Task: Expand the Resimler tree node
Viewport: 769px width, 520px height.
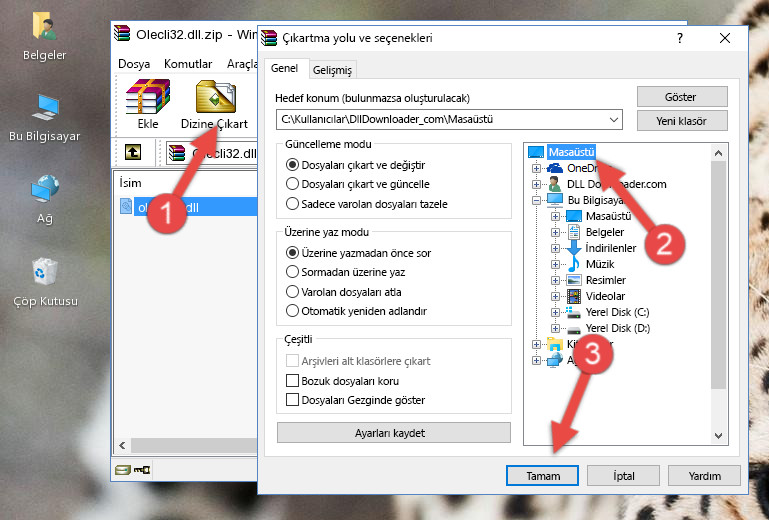Action: [555, 280]
